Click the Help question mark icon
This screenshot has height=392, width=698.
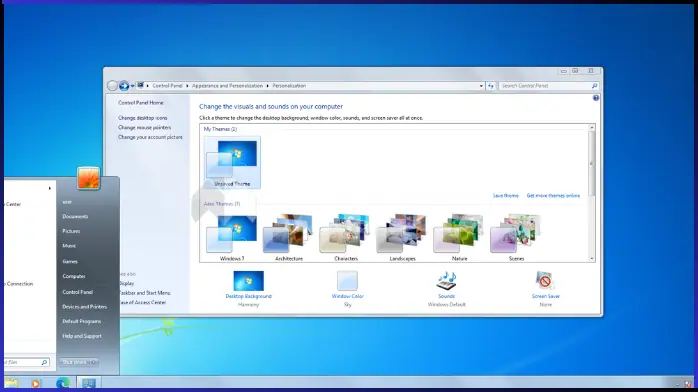coord(596,98)
